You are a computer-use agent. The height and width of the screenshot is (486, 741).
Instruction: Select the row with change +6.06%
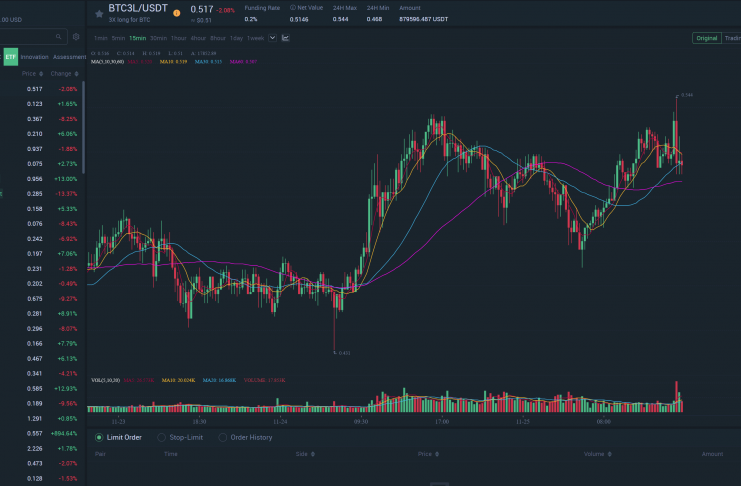tap(41, 134)
